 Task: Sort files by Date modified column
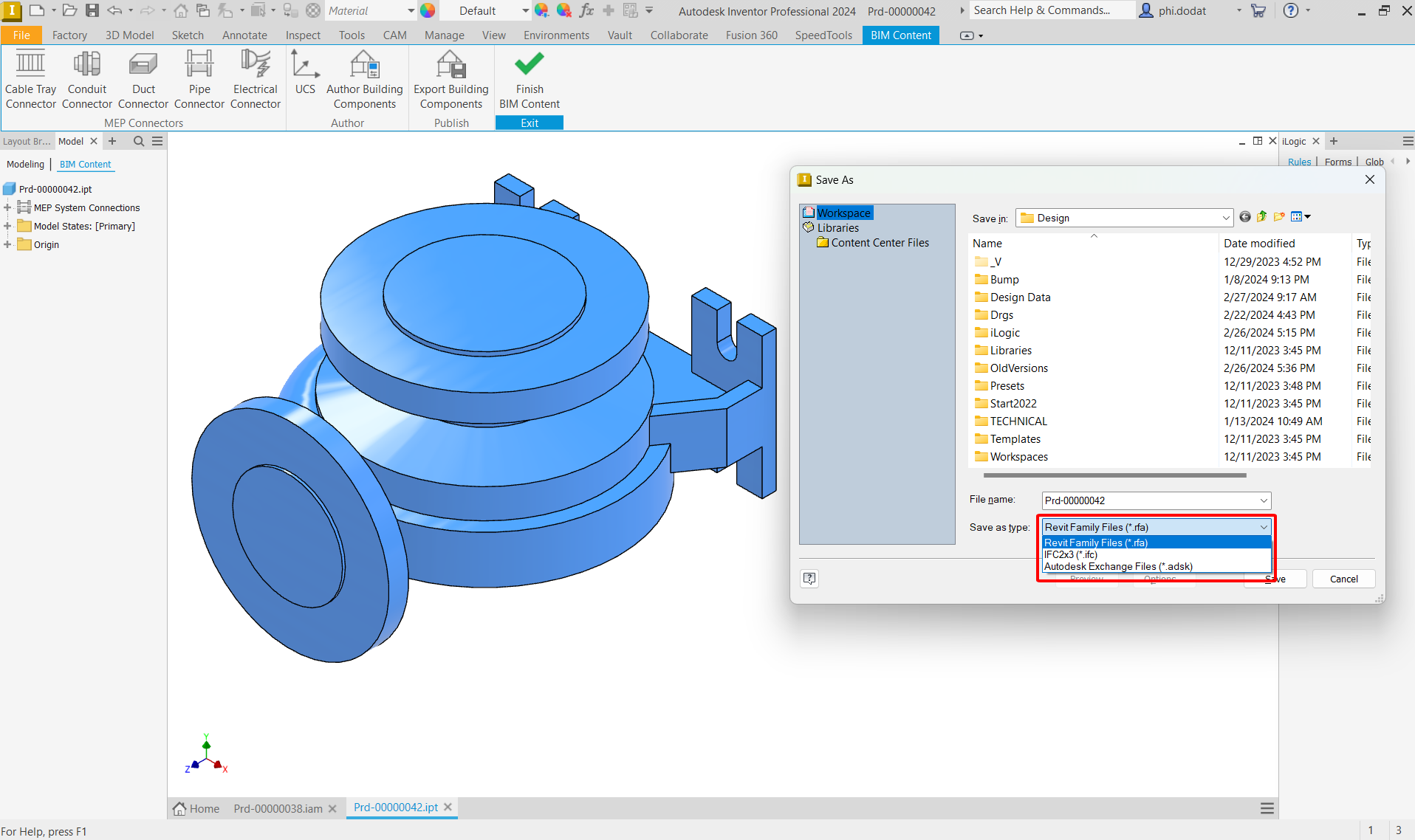pos(1259,244)
